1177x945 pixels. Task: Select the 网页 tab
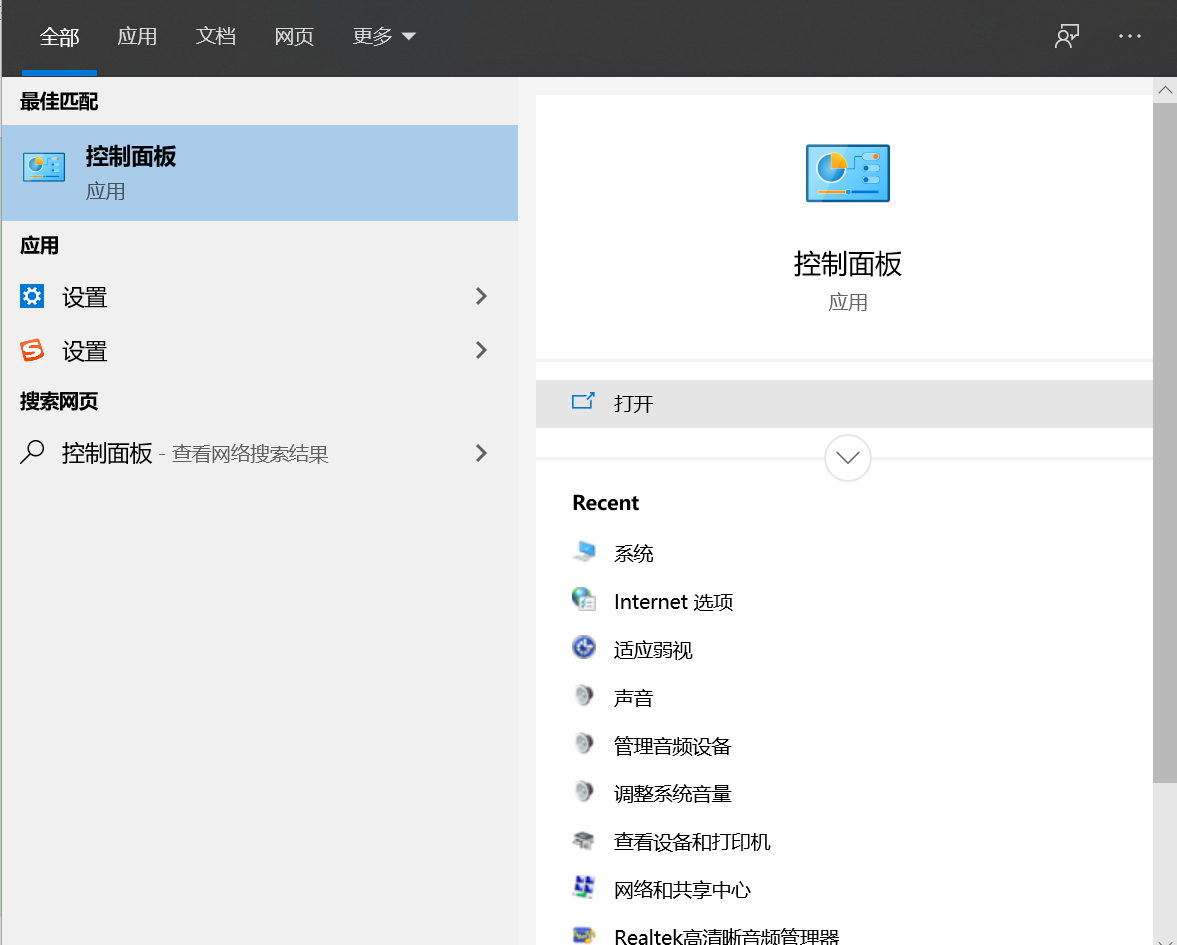click(294, 37)
